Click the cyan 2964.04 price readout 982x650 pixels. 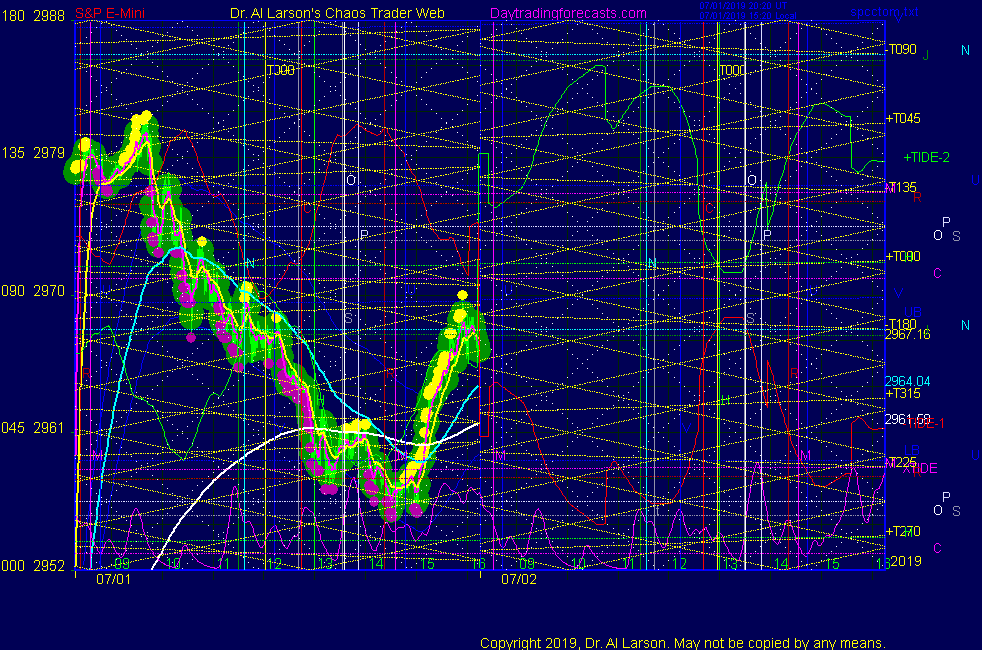click(907, 381)
